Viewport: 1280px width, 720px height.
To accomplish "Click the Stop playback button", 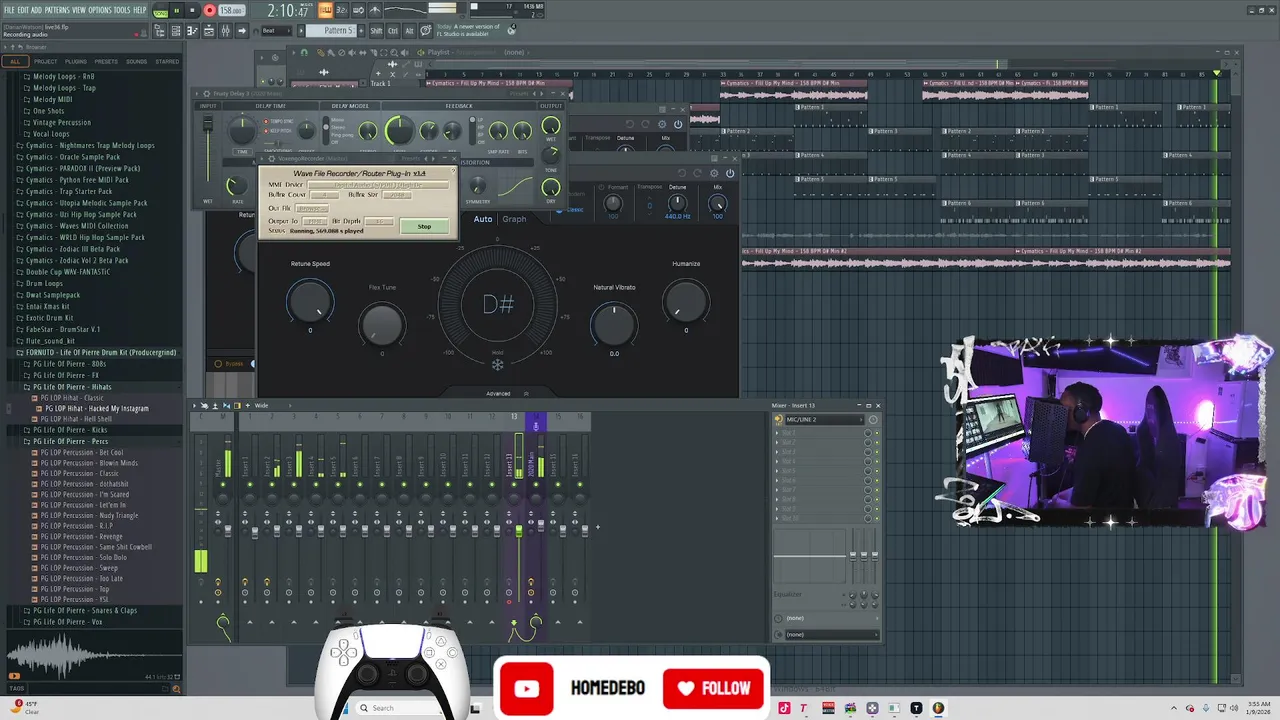I will coord(193,10).
